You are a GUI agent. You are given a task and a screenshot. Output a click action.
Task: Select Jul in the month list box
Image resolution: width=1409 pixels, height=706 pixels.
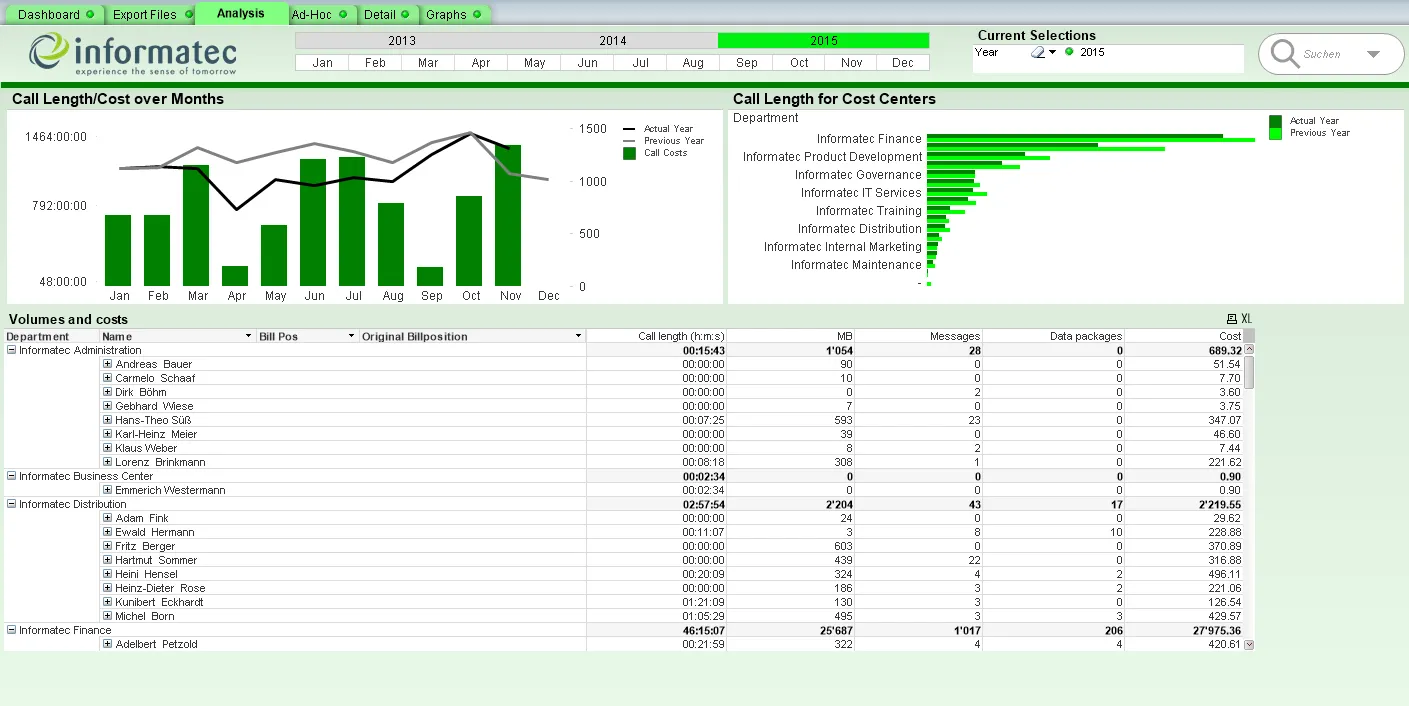click(x=640, y=63)
